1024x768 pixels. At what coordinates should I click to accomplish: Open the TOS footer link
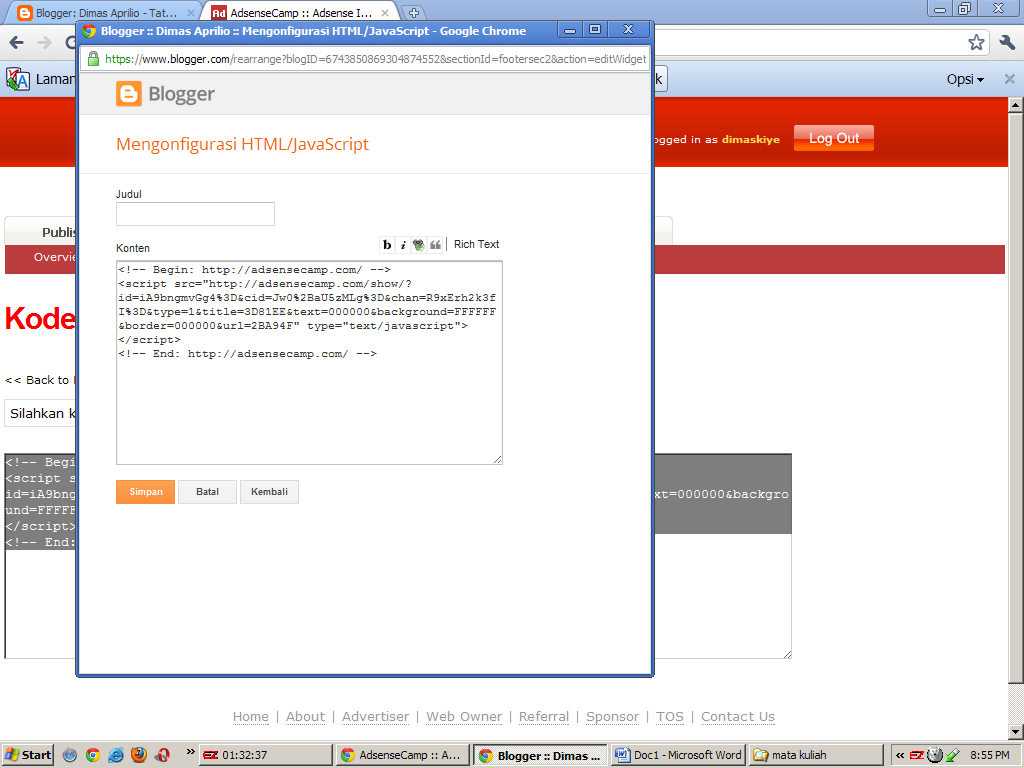tap(670, 716)
